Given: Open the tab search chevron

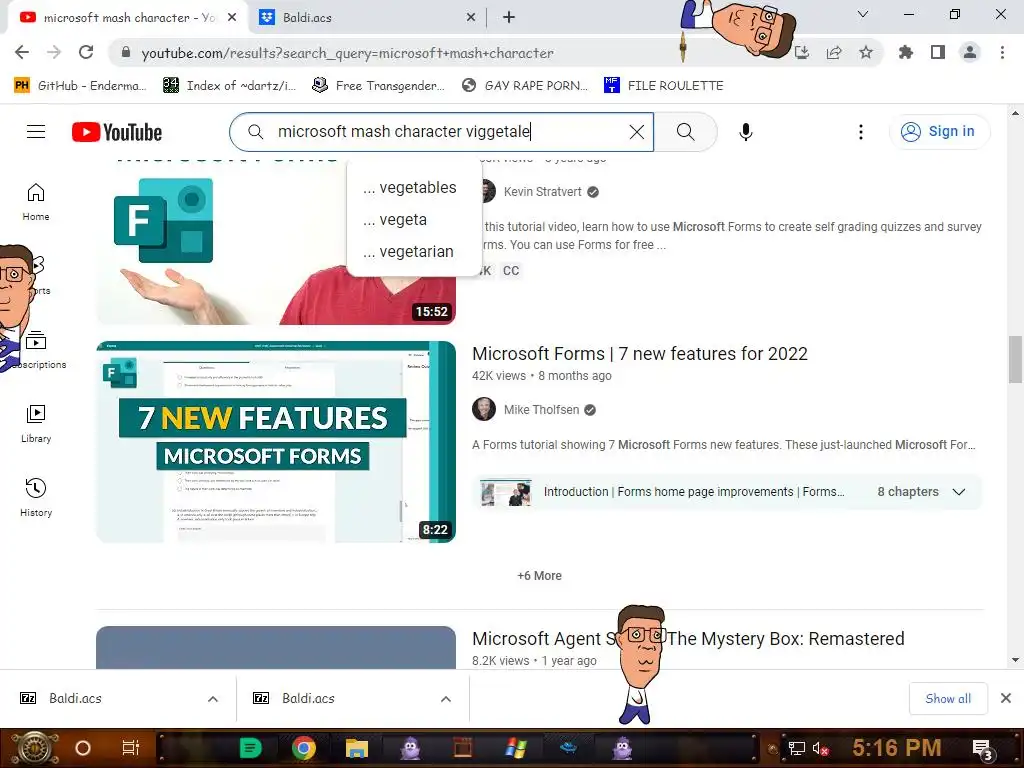Looking at the screenshot, I should 863,14.
